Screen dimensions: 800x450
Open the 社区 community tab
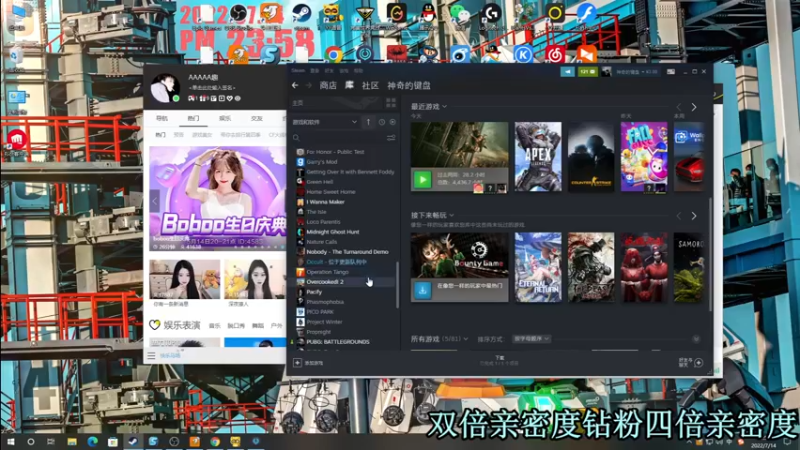click(370, 85)
